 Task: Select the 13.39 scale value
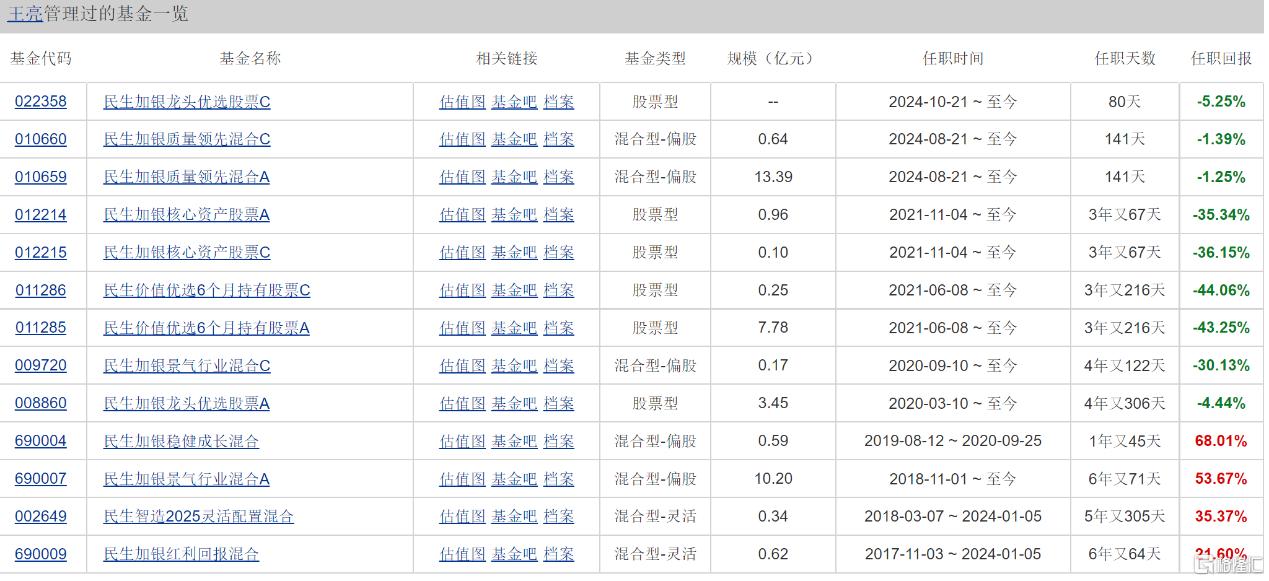(773, 178)
